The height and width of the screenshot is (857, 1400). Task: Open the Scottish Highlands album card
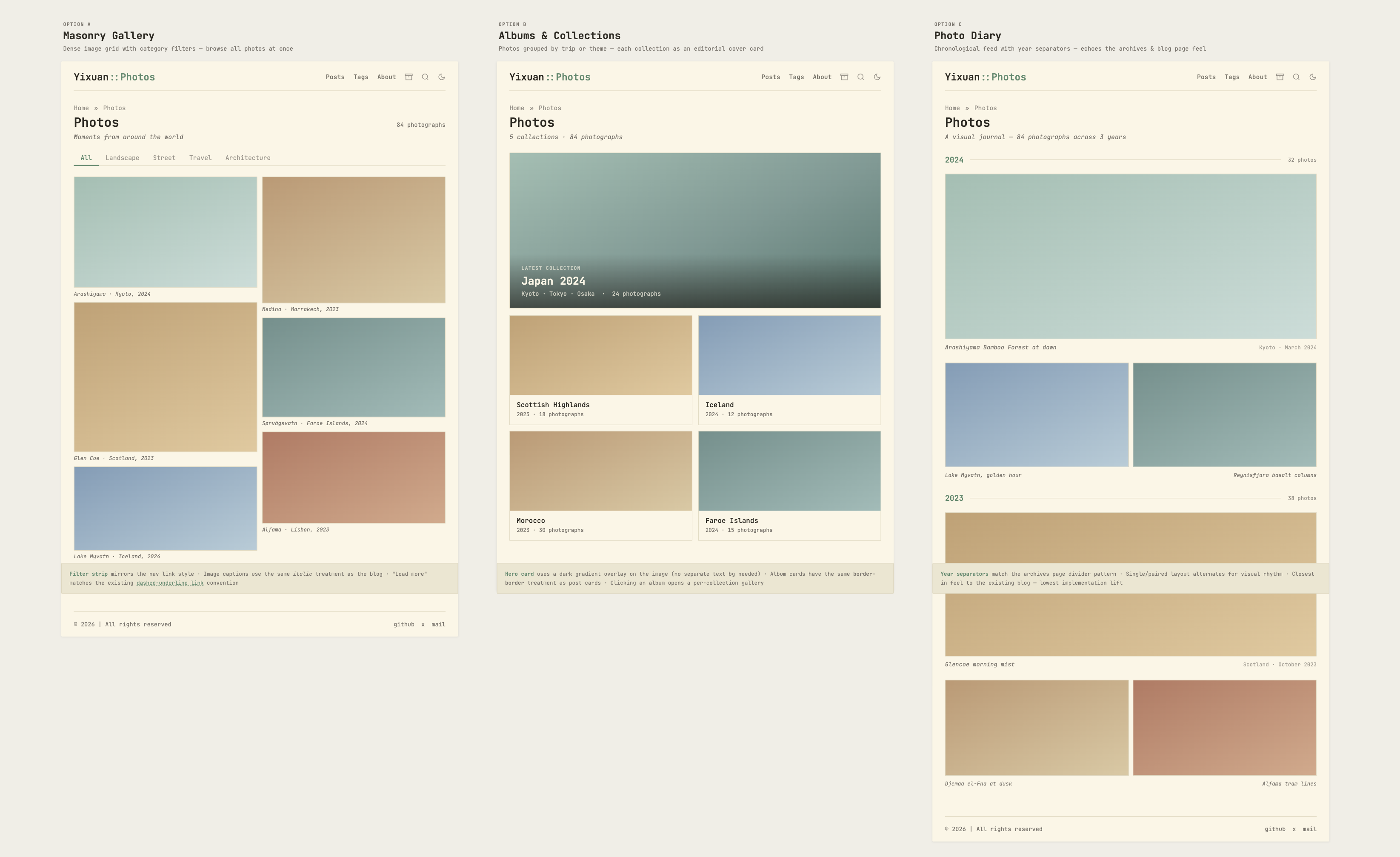600,370
